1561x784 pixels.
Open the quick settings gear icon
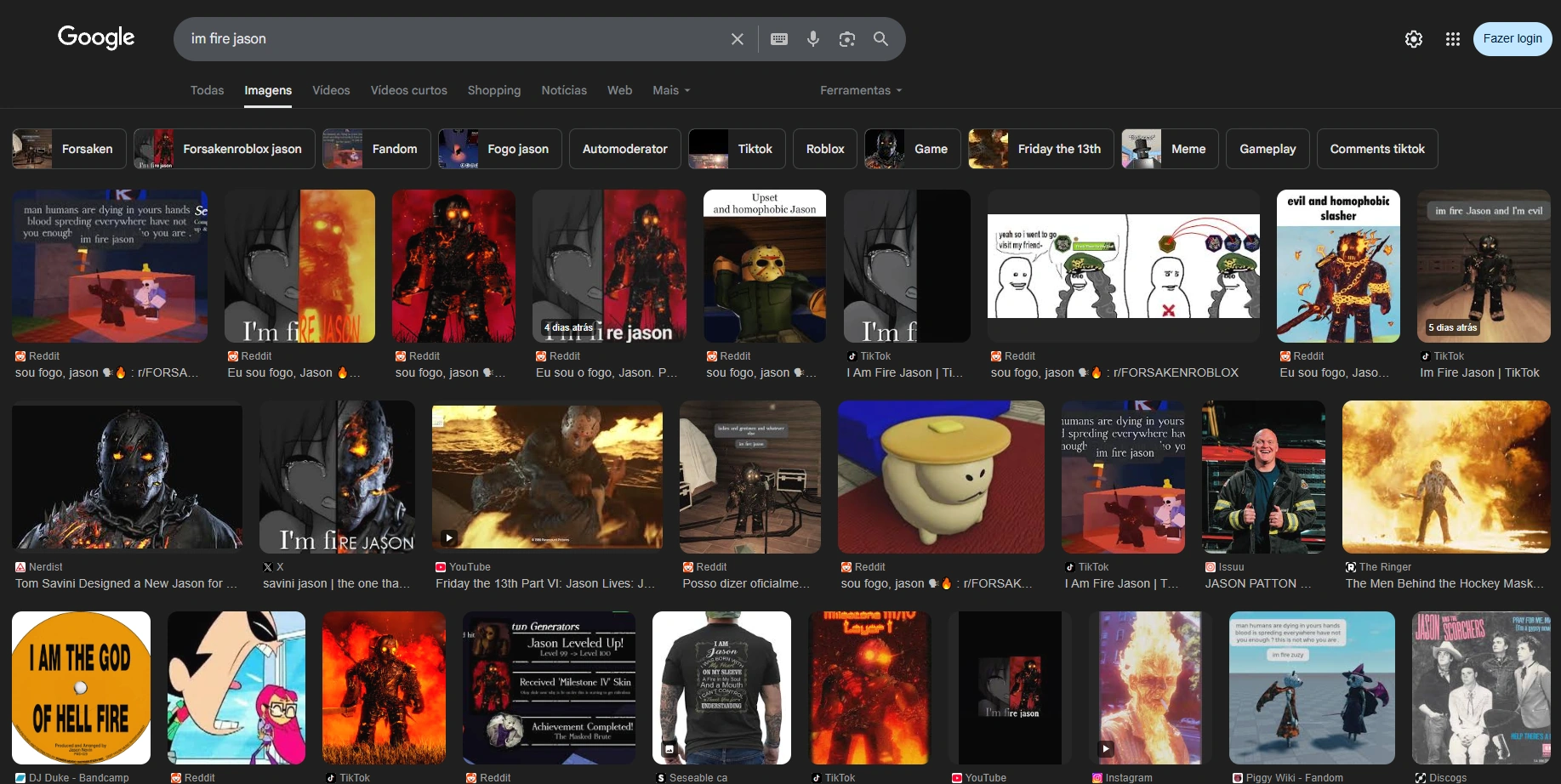[1413, 38]
